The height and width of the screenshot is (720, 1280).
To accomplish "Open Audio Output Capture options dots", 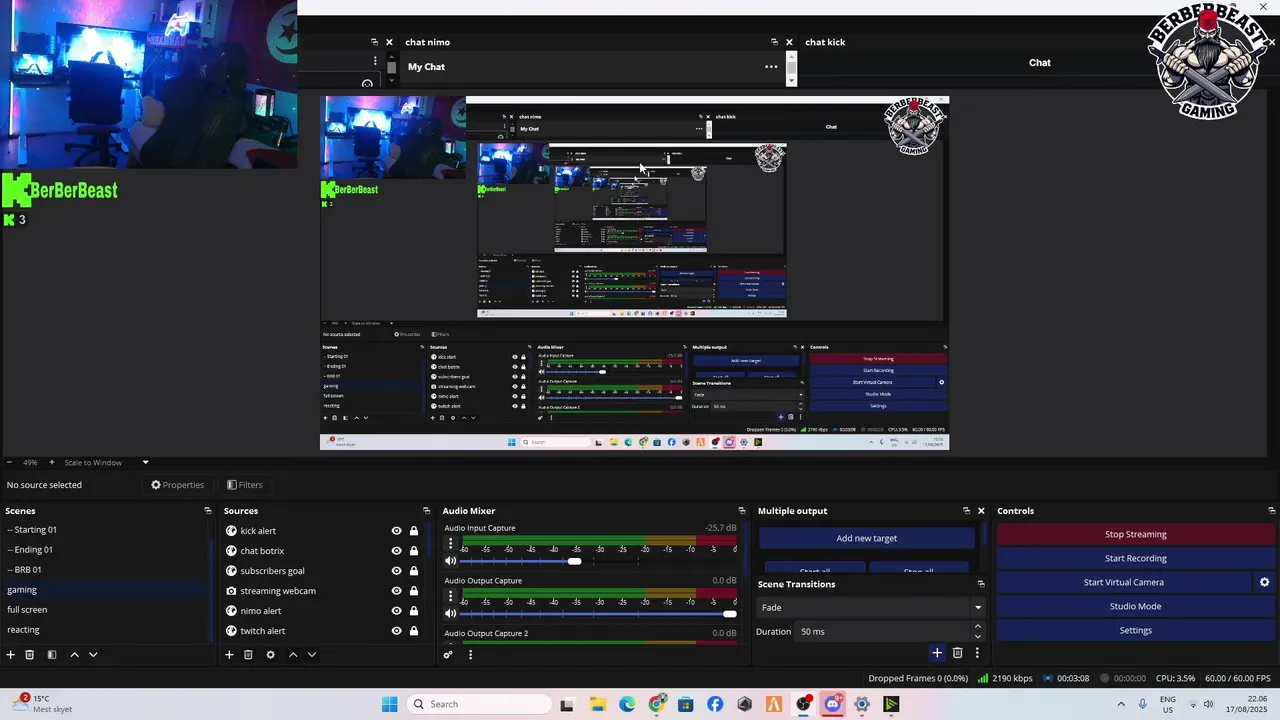I will coord(450,597).
